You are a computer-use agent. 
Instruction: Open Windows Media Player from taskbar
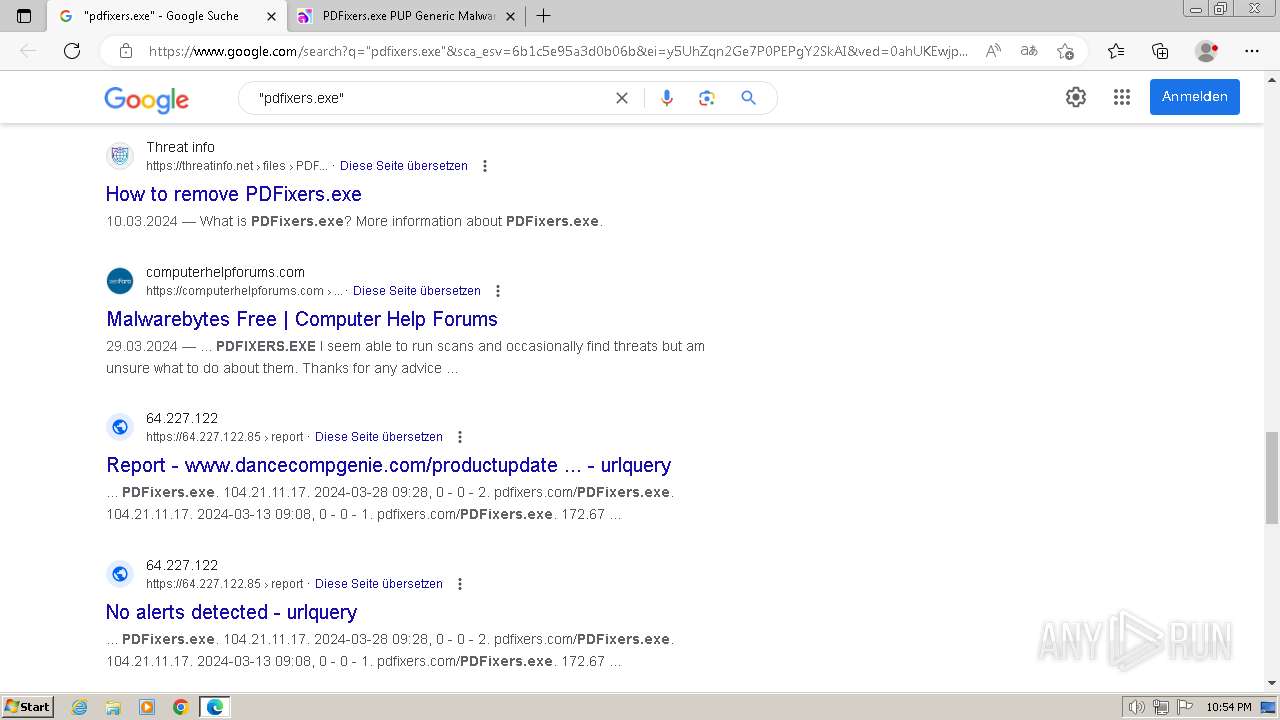pos(147,707)
